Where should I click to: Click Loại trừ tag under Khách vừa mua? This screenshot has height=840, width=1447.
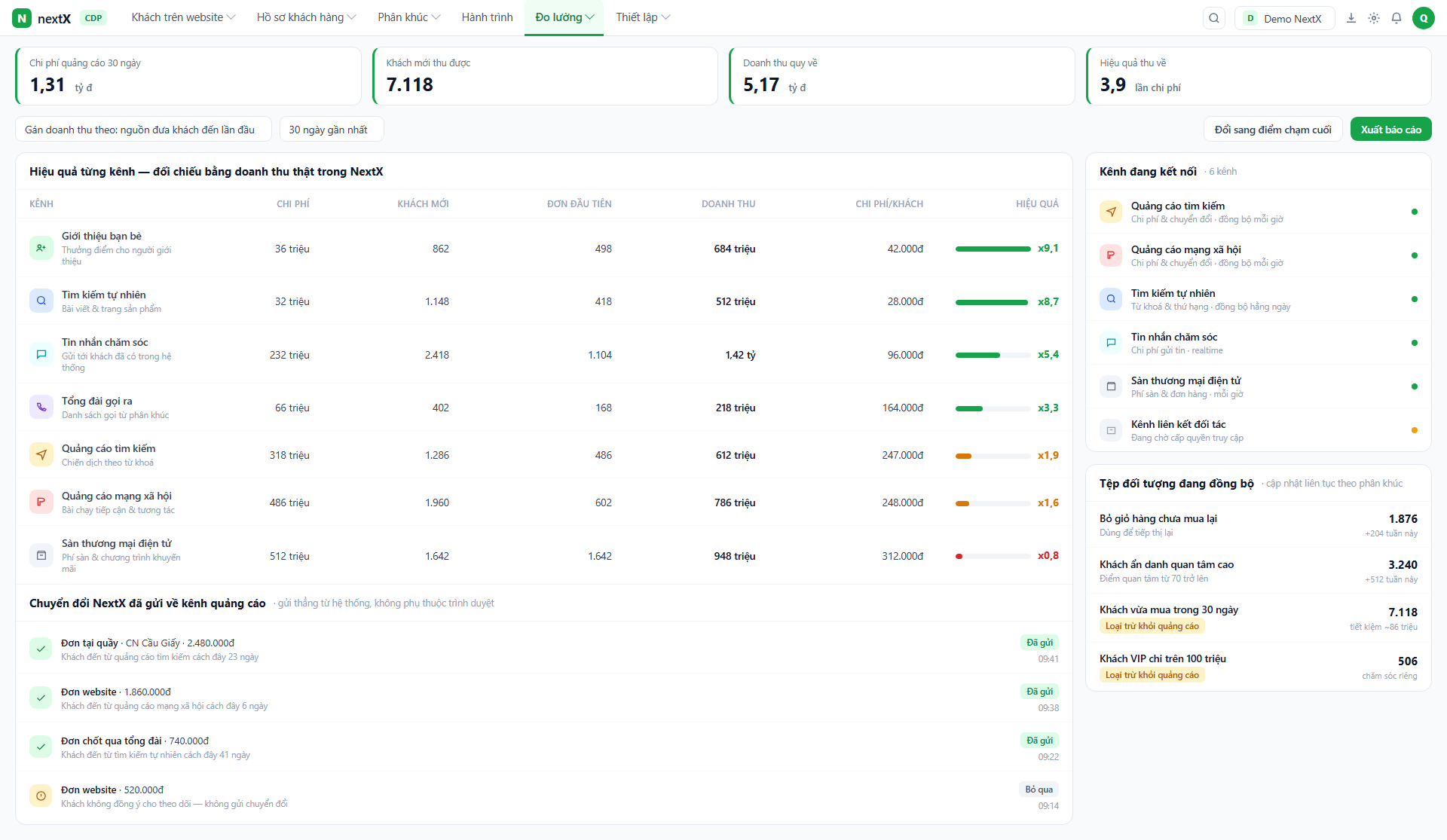click(1152, 626)
